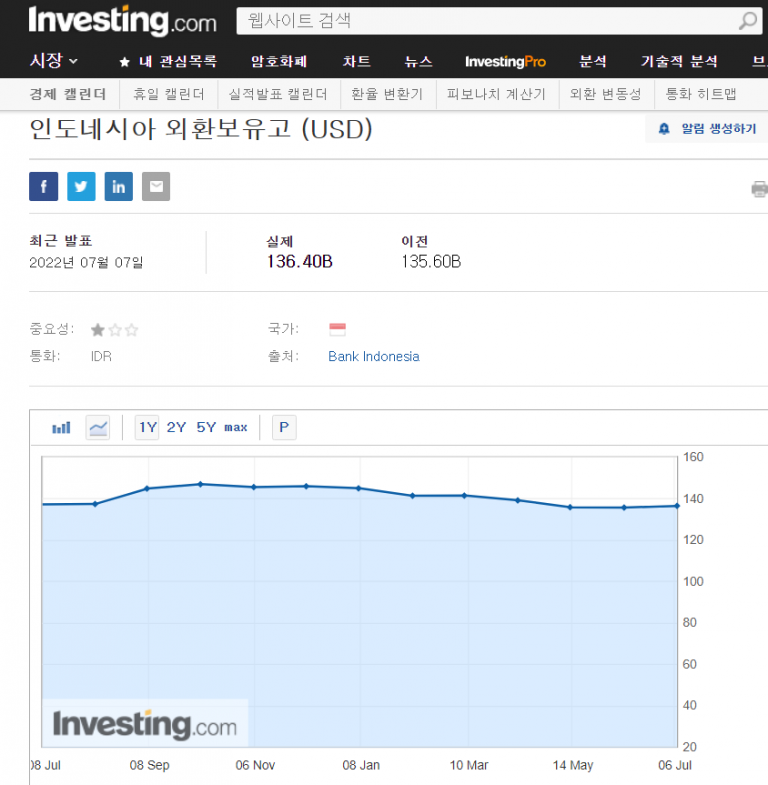768x785 pixels.
Task: Open the Bank Indonesia source link
Action: pyautogui.click(x=373, y=357)
